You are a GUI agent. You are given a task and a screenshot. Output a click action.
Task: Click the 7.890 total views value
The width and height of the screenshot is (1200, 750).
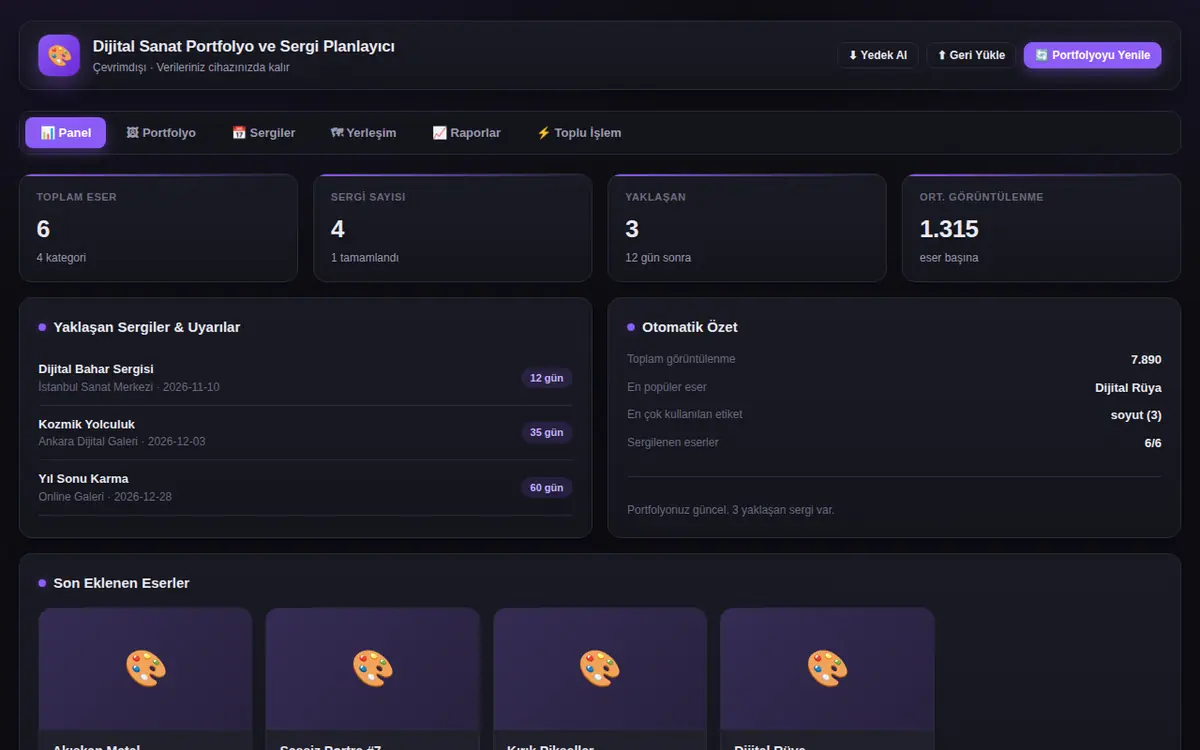[x=1146, y=359]
